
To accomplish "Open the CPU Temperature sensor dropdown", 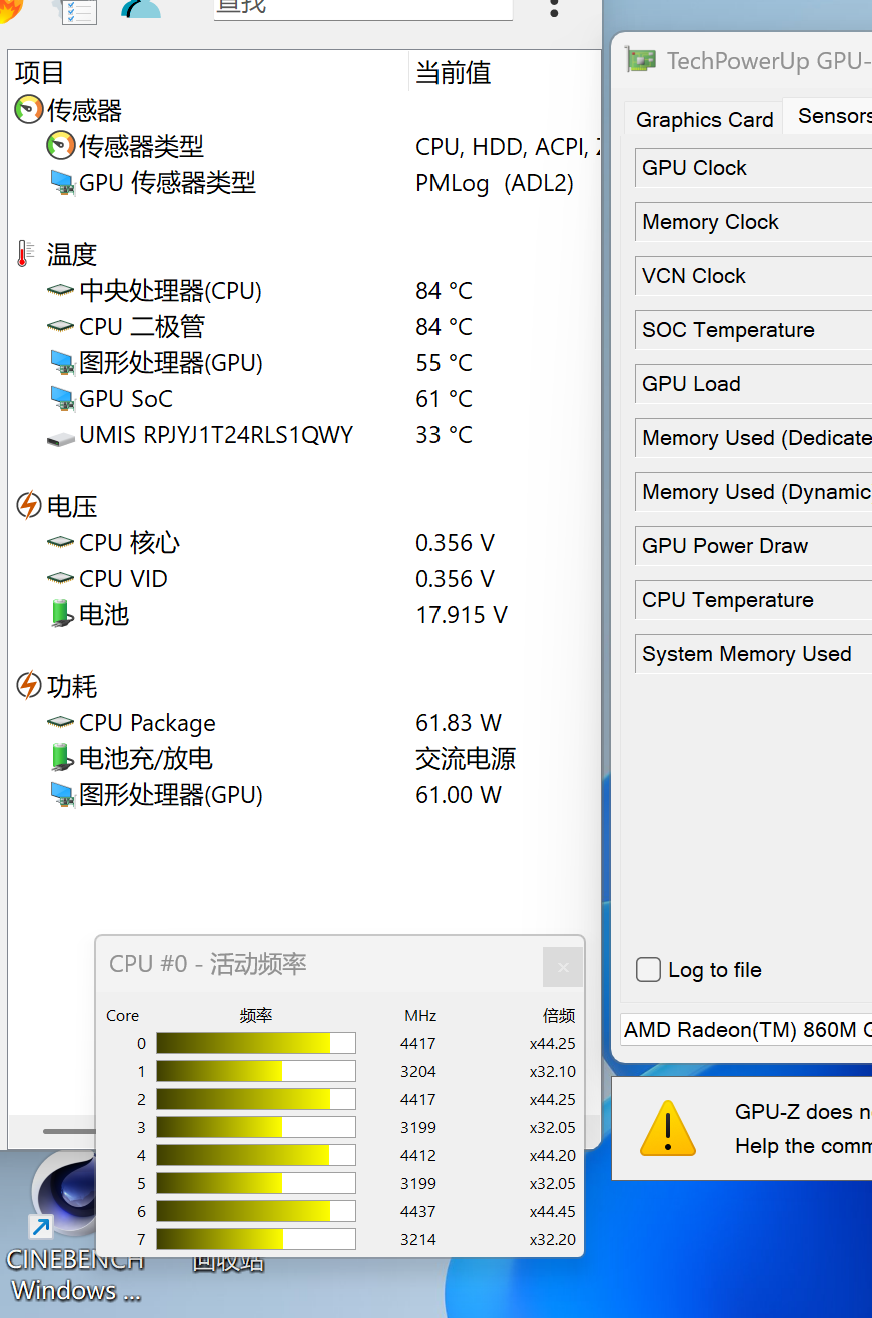I will (x=754, y=600).
